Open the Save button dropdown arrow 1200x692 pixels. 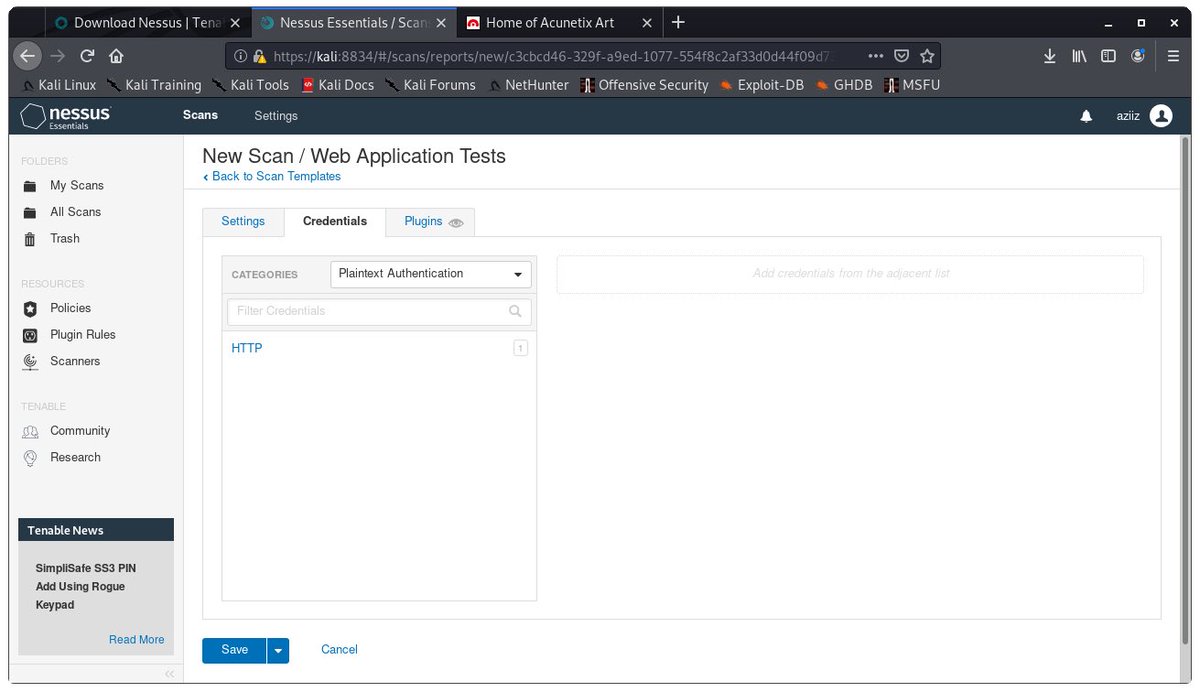coord(278,651)
